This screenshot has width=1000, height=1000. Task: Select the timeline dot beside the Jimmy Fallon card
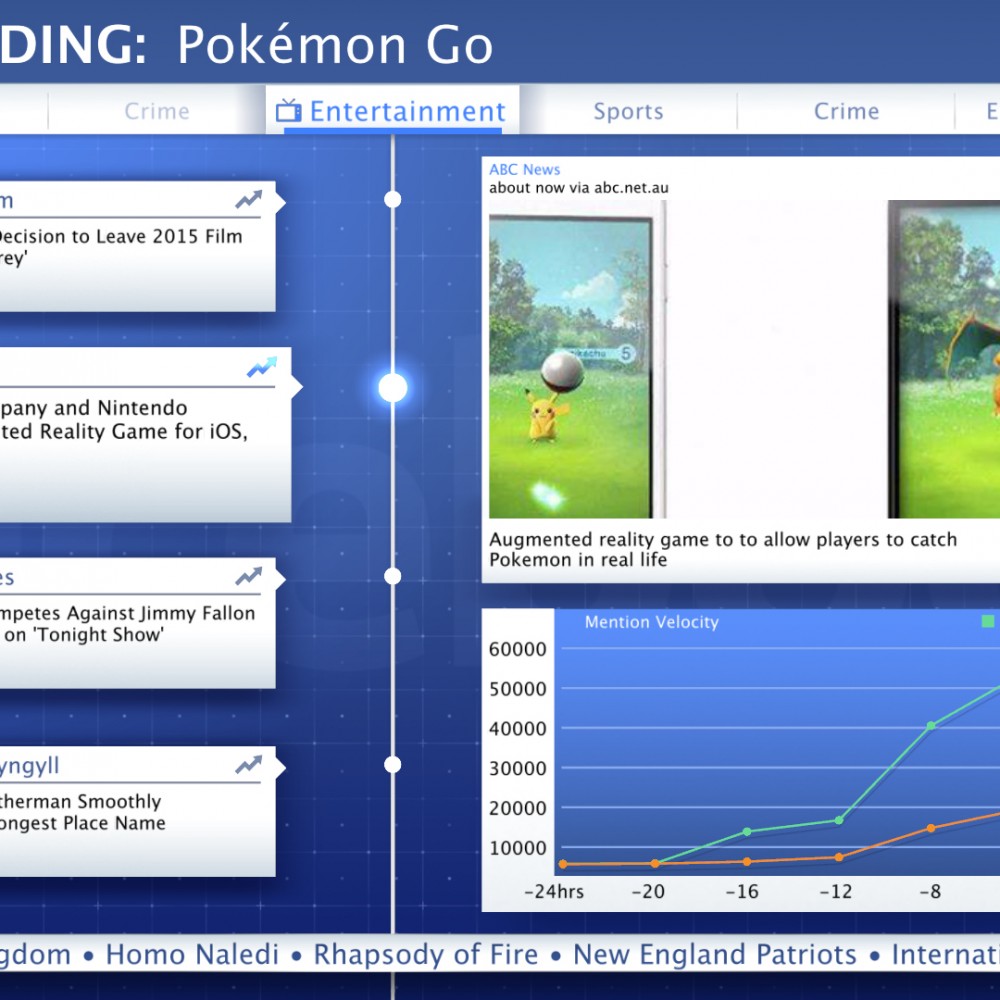pyautogui.click(x=393, y=576)
